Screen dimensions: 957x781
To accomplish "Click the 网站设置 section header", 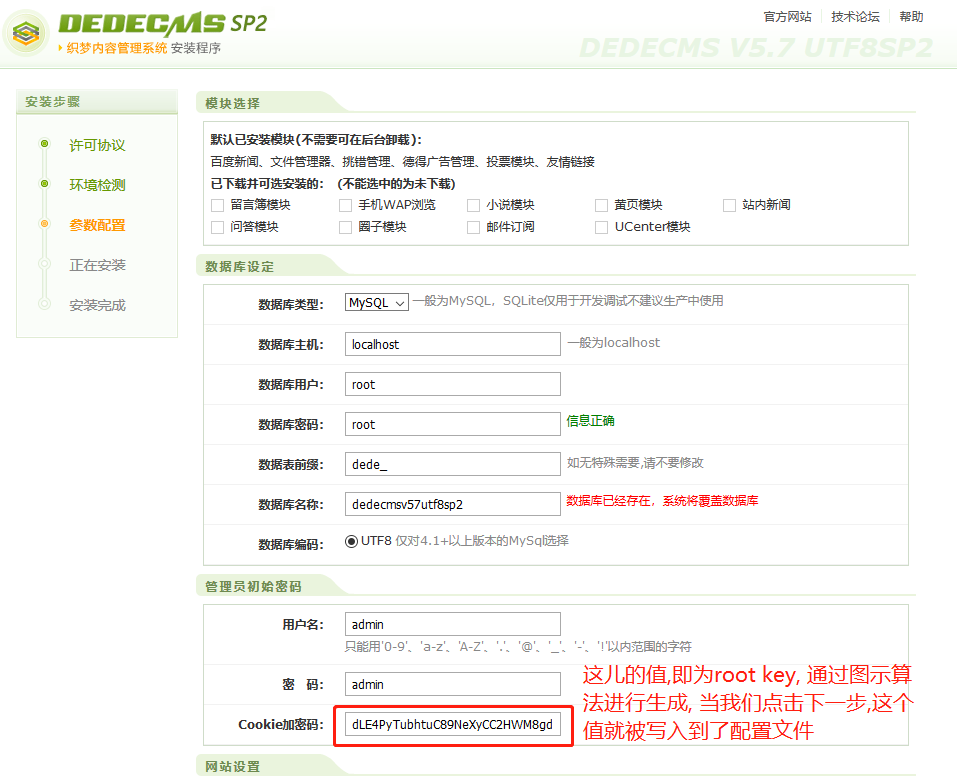I will [233, 766].
